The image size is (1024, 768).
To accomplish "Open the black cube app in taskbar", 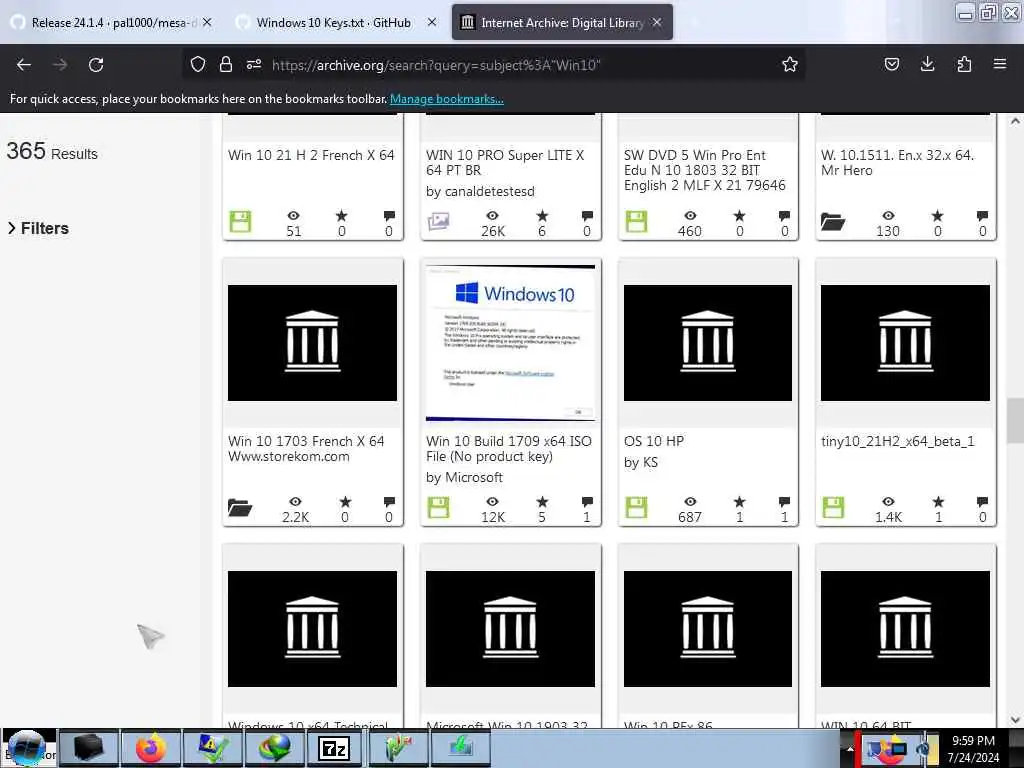I will point(89,748).
